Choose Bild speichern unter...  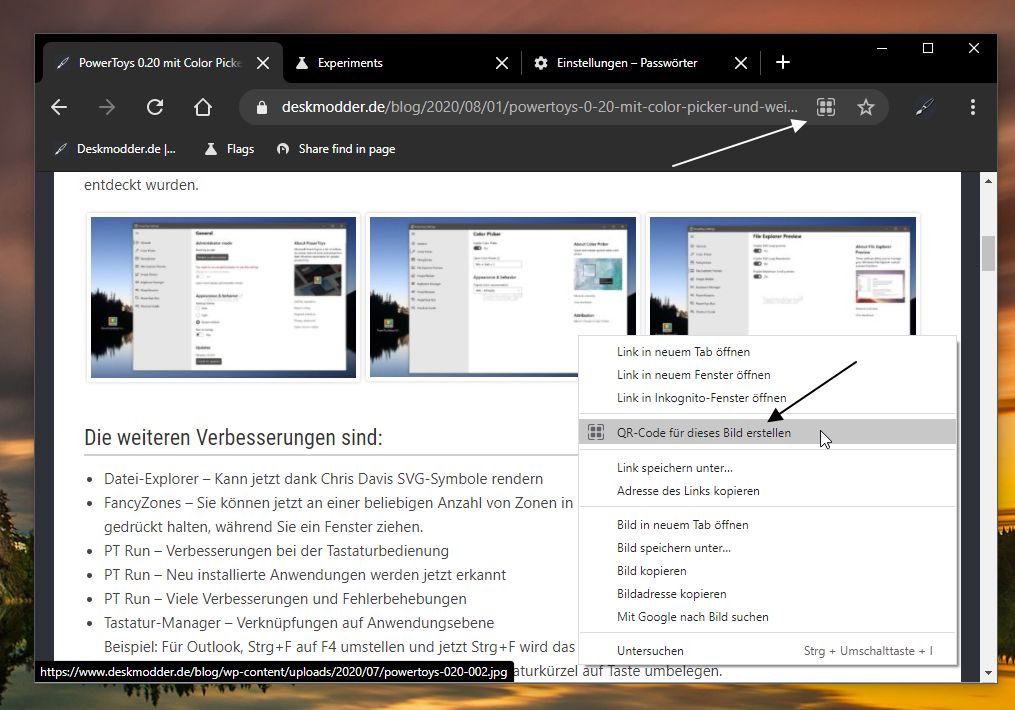coord(768,548)
